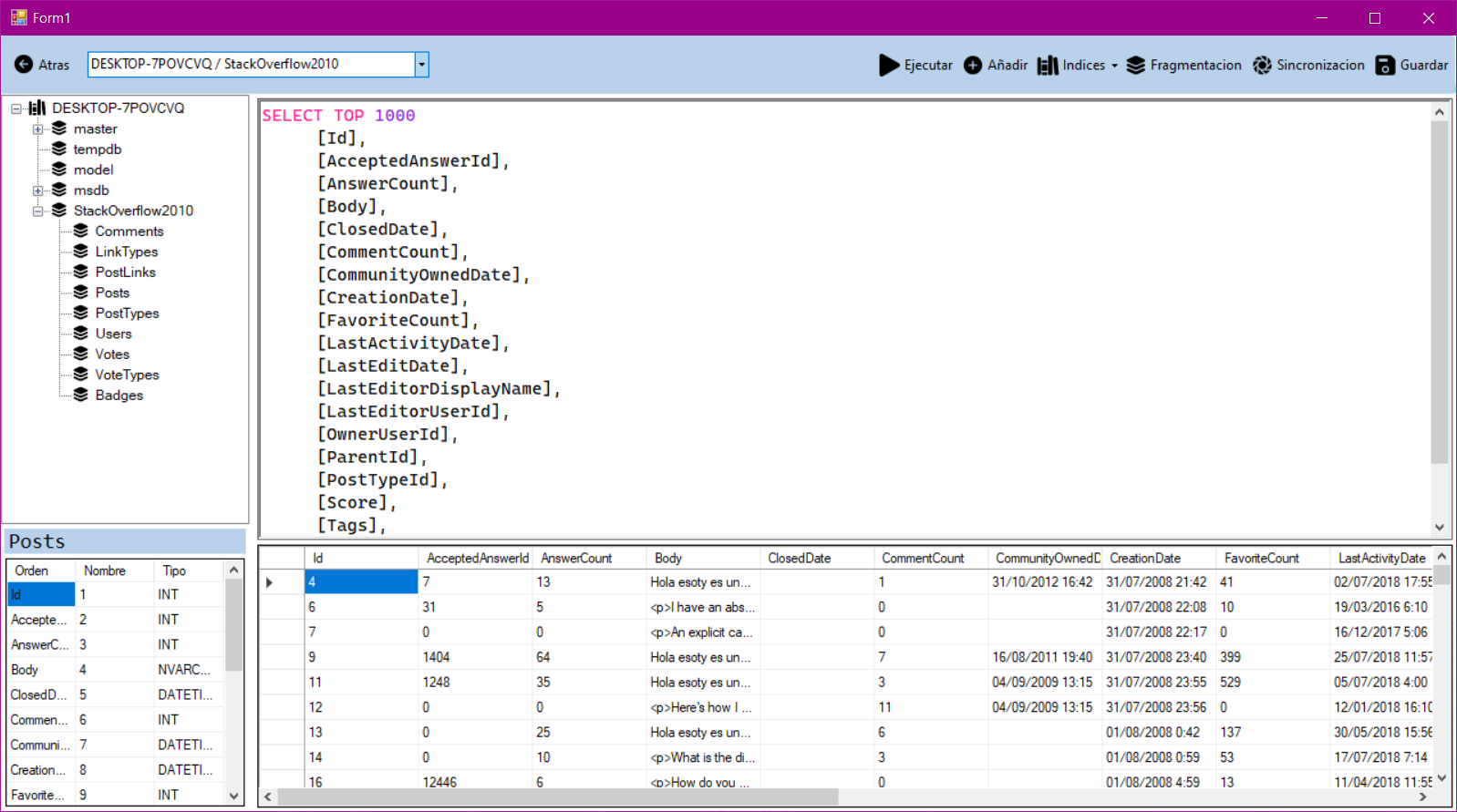Image resolution: width=1457 pixels, height=812 pixels.
Task: Click the Atras back arrow icon
Action: 24,65
